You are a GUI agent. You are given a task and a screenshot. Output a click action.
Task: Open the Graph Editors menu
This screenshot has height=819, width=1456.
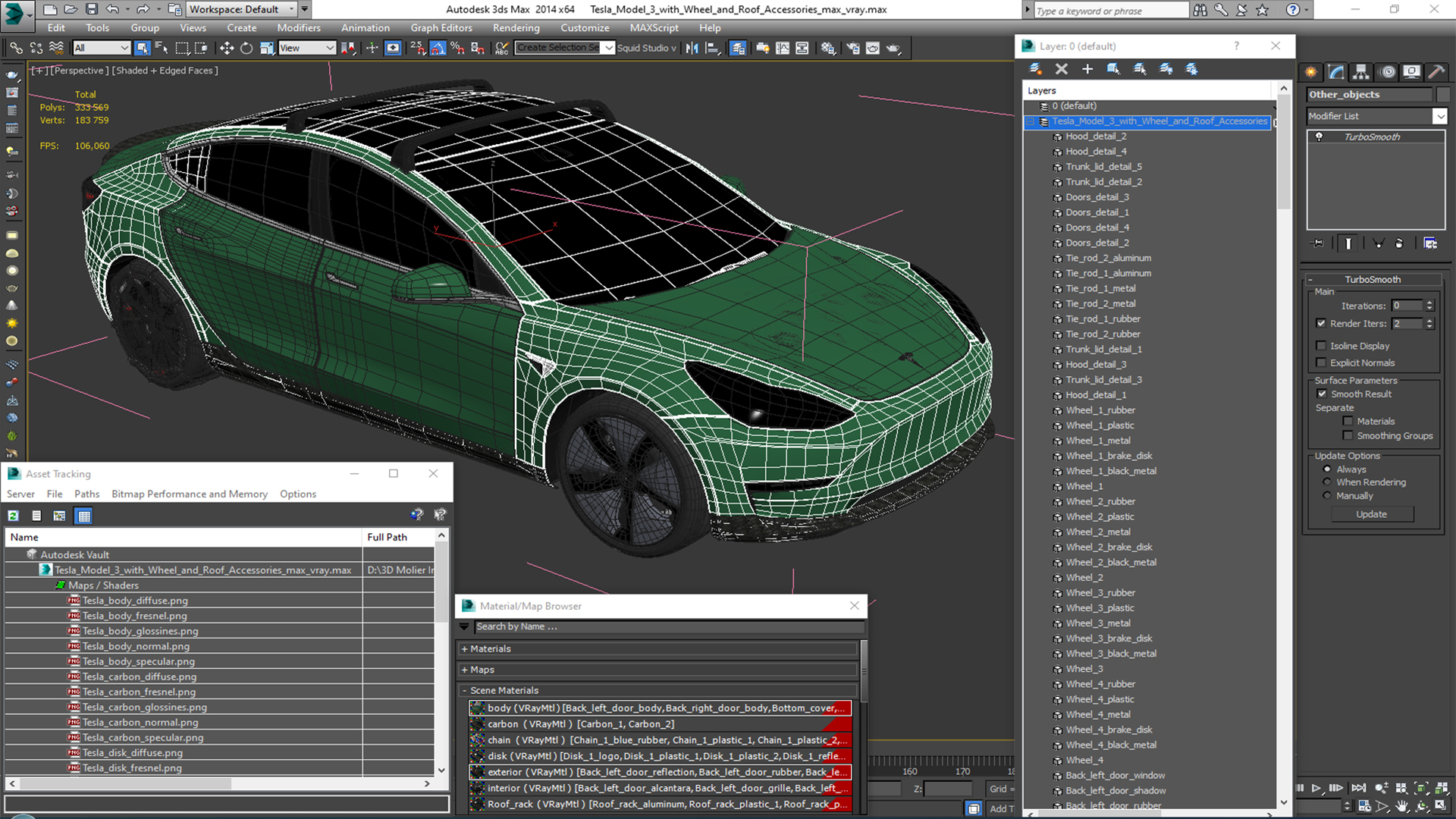[x=441, y=28]
